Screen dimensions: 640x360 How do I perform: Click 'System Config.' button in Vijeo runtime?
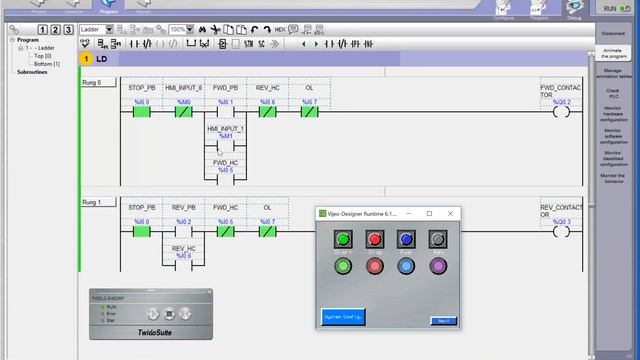tap(343, 317)
